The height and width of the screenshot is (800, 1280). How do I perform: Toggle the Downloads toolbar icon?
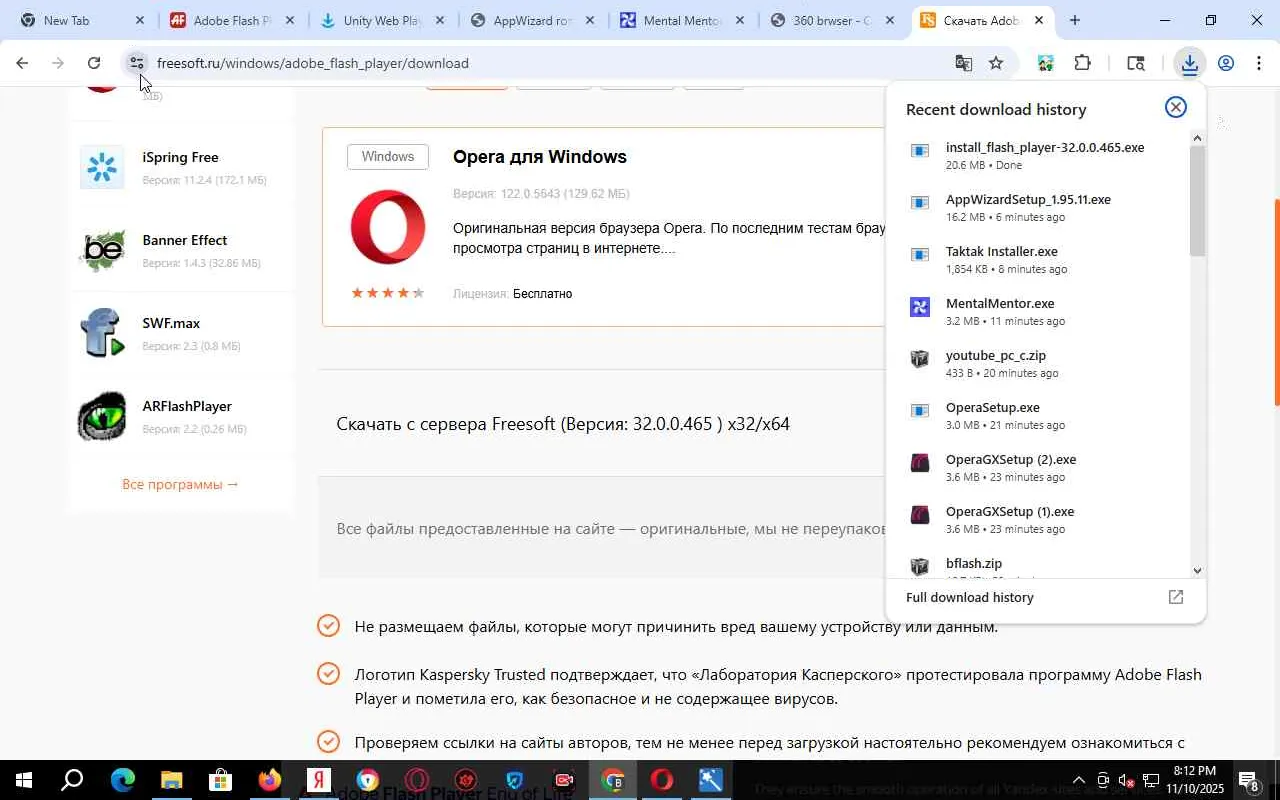[x=1189, y=64]
